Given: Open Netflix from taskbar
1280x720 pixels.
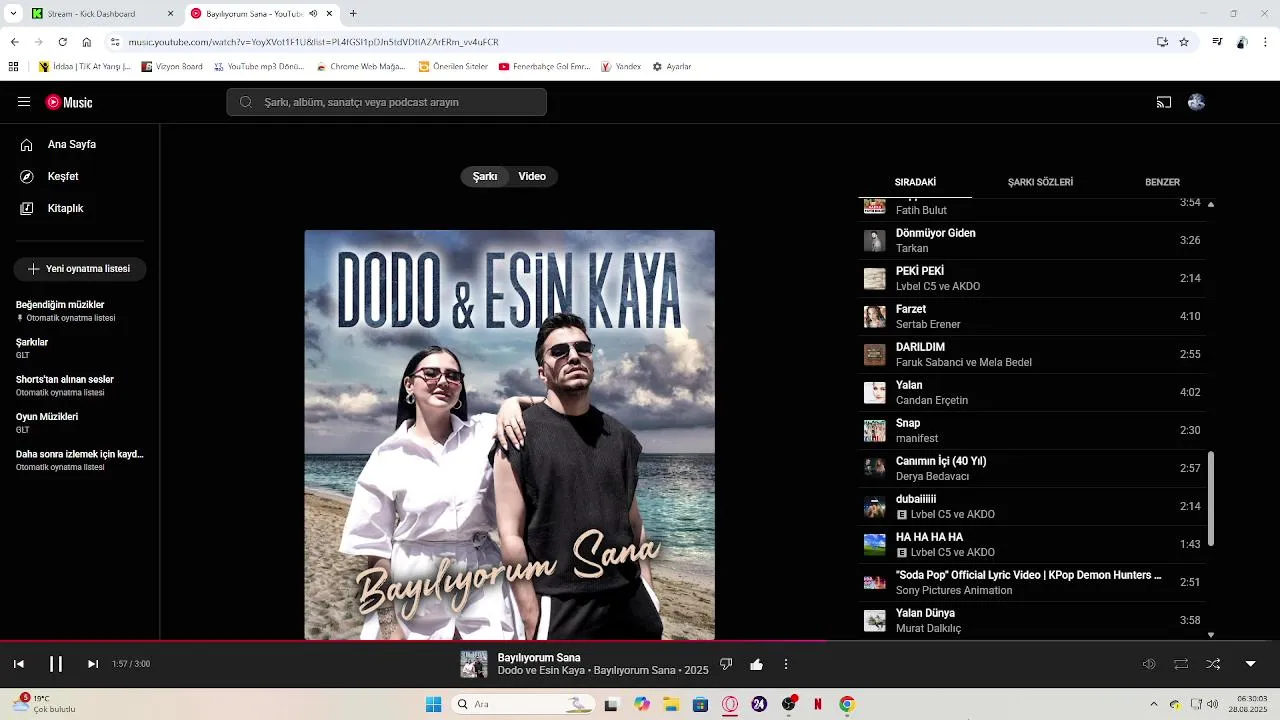Looking at the screenshot, I should click(818, 704).
